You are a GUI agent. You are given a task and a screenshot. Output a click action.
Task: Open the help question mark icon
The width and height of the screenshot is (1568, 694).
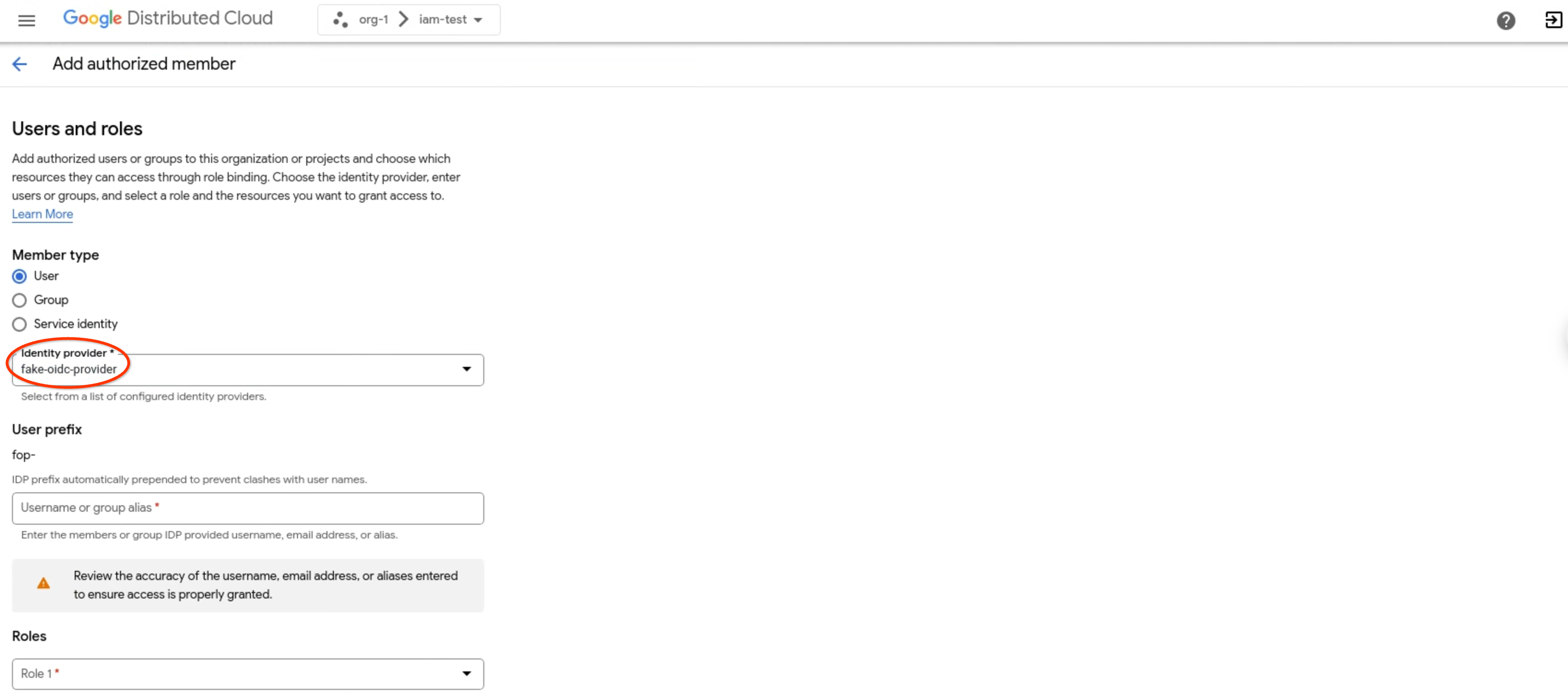[x=1505, y=21]
